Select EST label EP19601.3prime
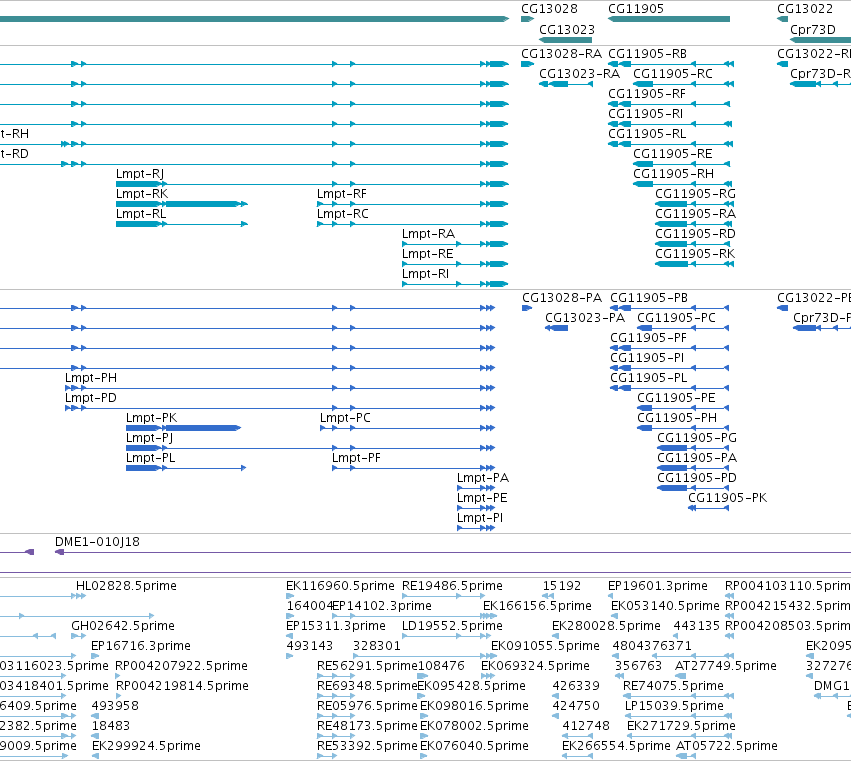 tap(658, 586)
